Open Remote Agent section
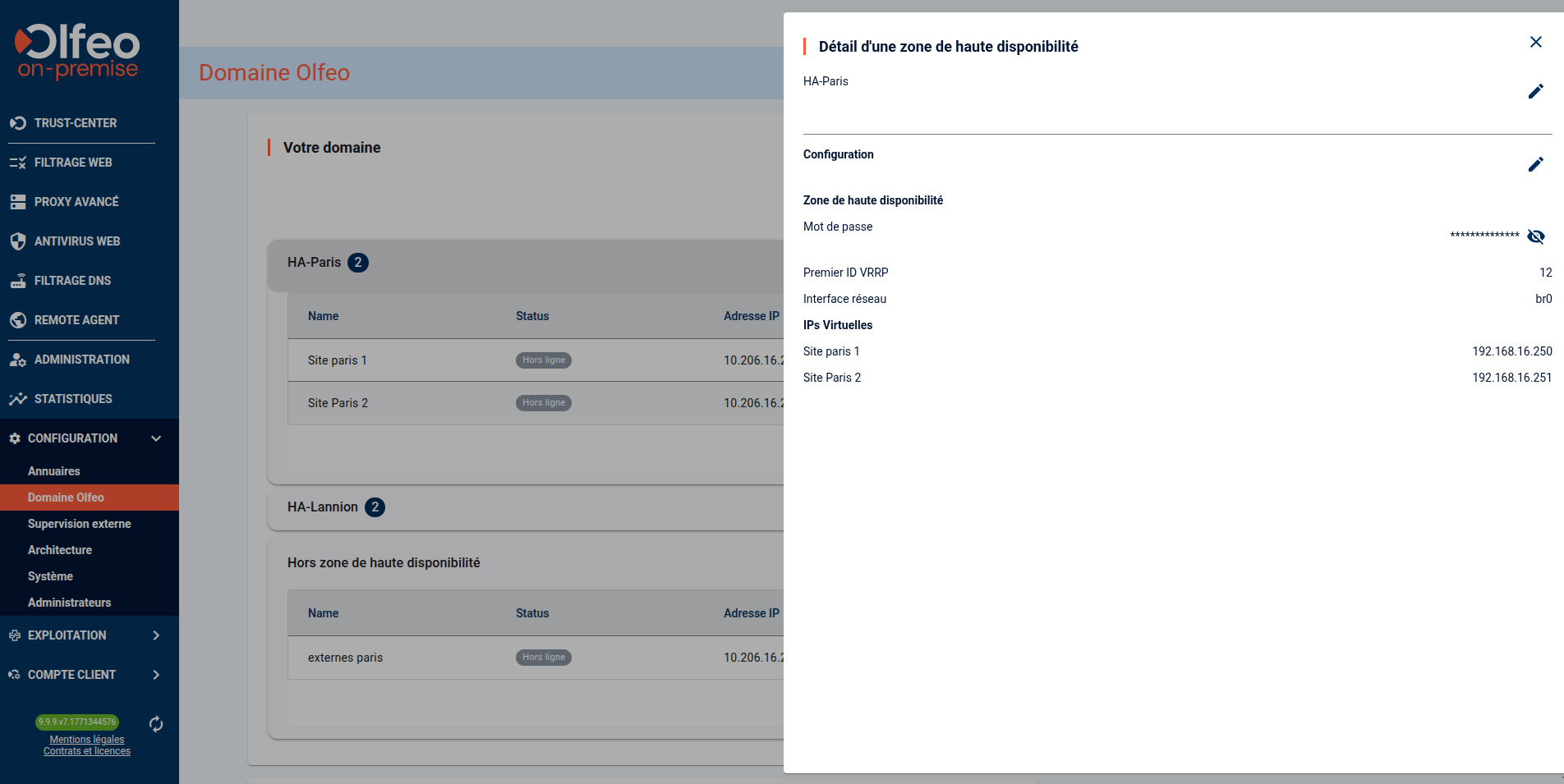This screenshot has height=784, width=1564. click(76, 320)
